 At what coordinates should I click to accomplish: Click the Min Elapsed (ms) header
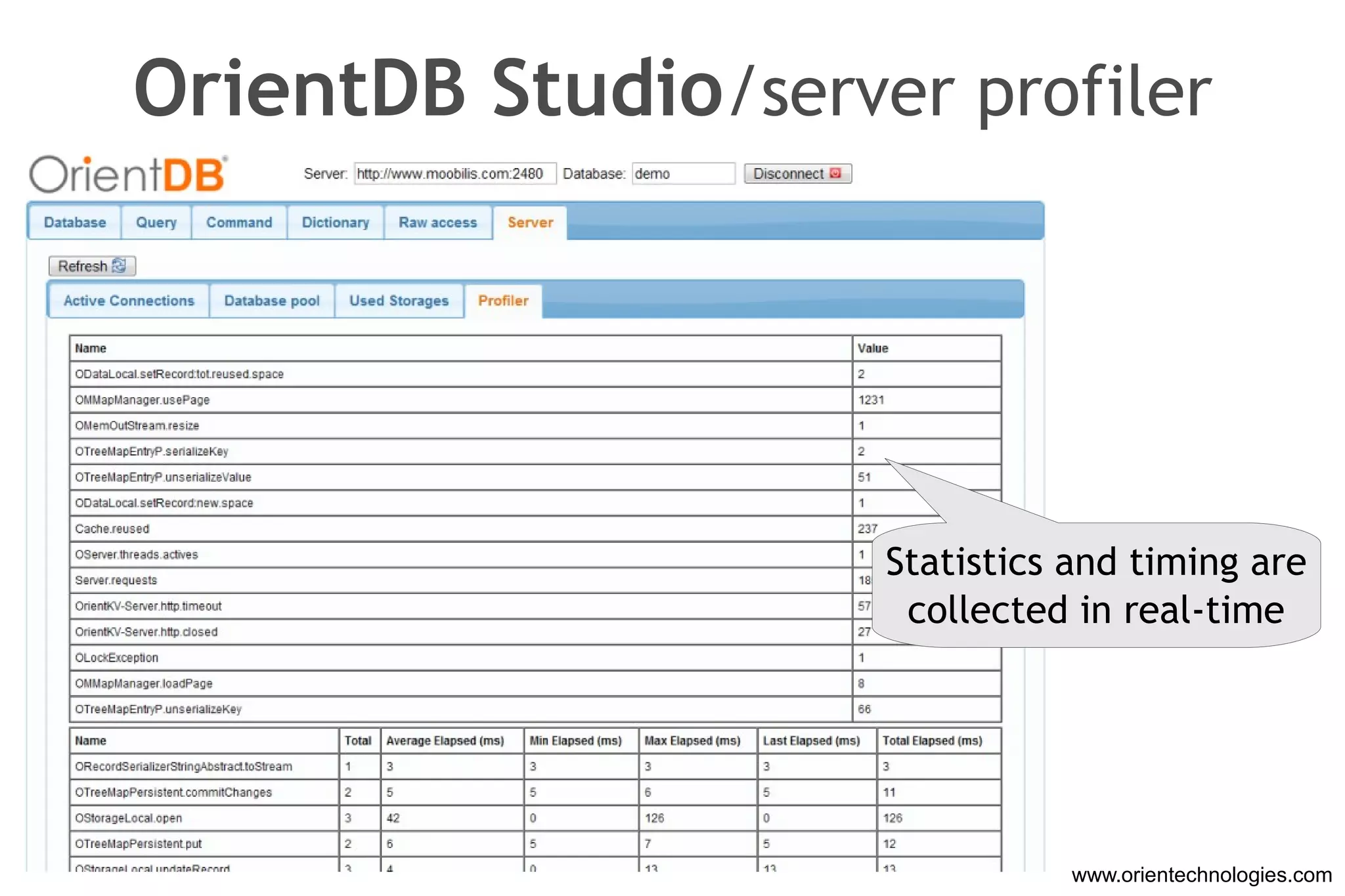[581, 740]
